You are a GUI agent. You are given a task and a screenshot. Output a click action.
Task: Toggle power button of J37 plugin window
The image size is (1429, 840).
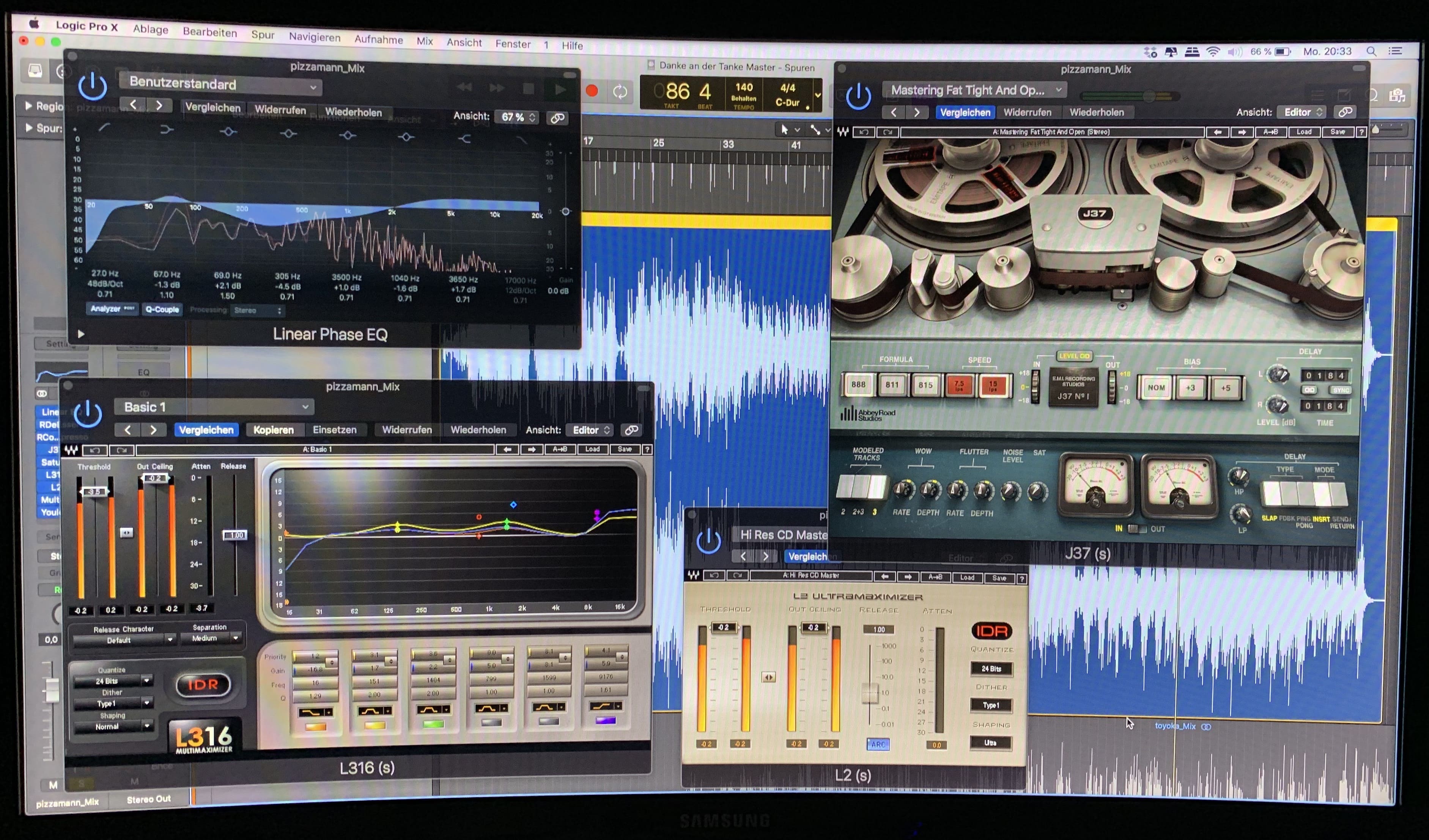pyautogui.click(x=859, y=96)
